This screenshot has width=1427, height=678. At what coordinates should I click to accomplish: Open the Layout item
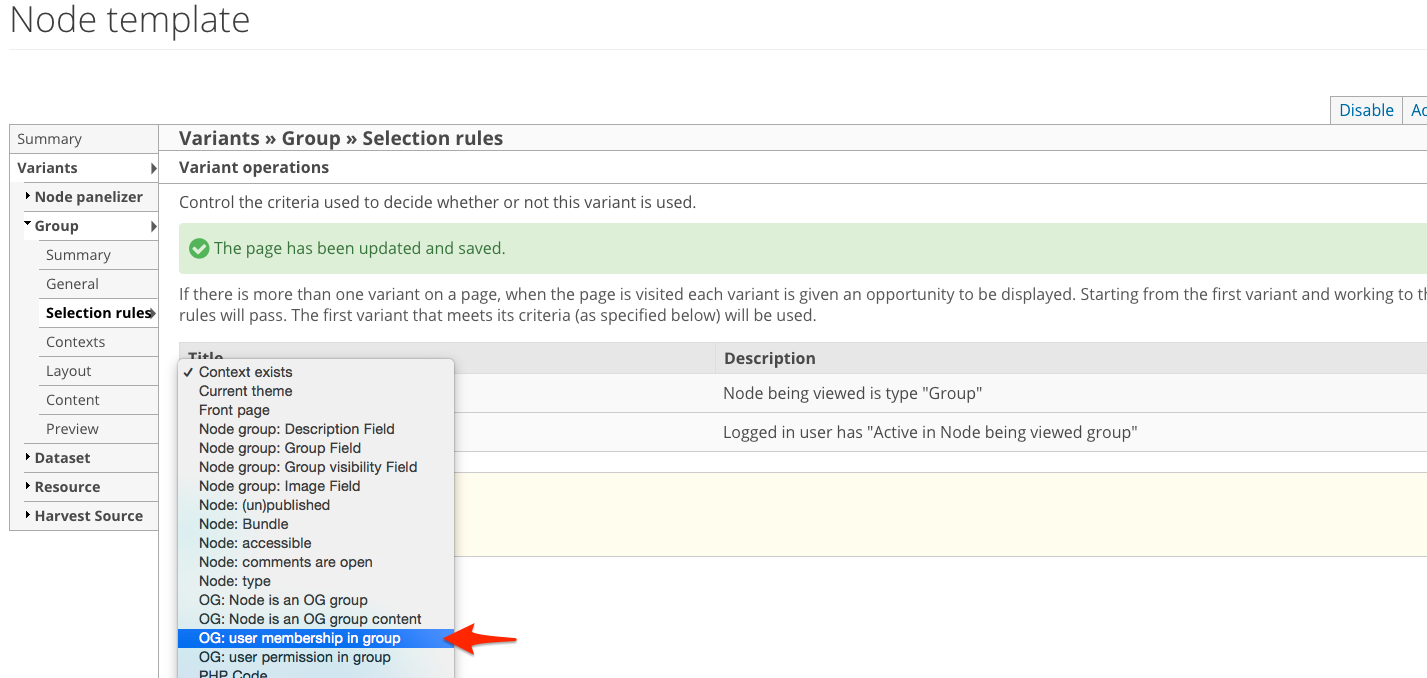point(69,371)
